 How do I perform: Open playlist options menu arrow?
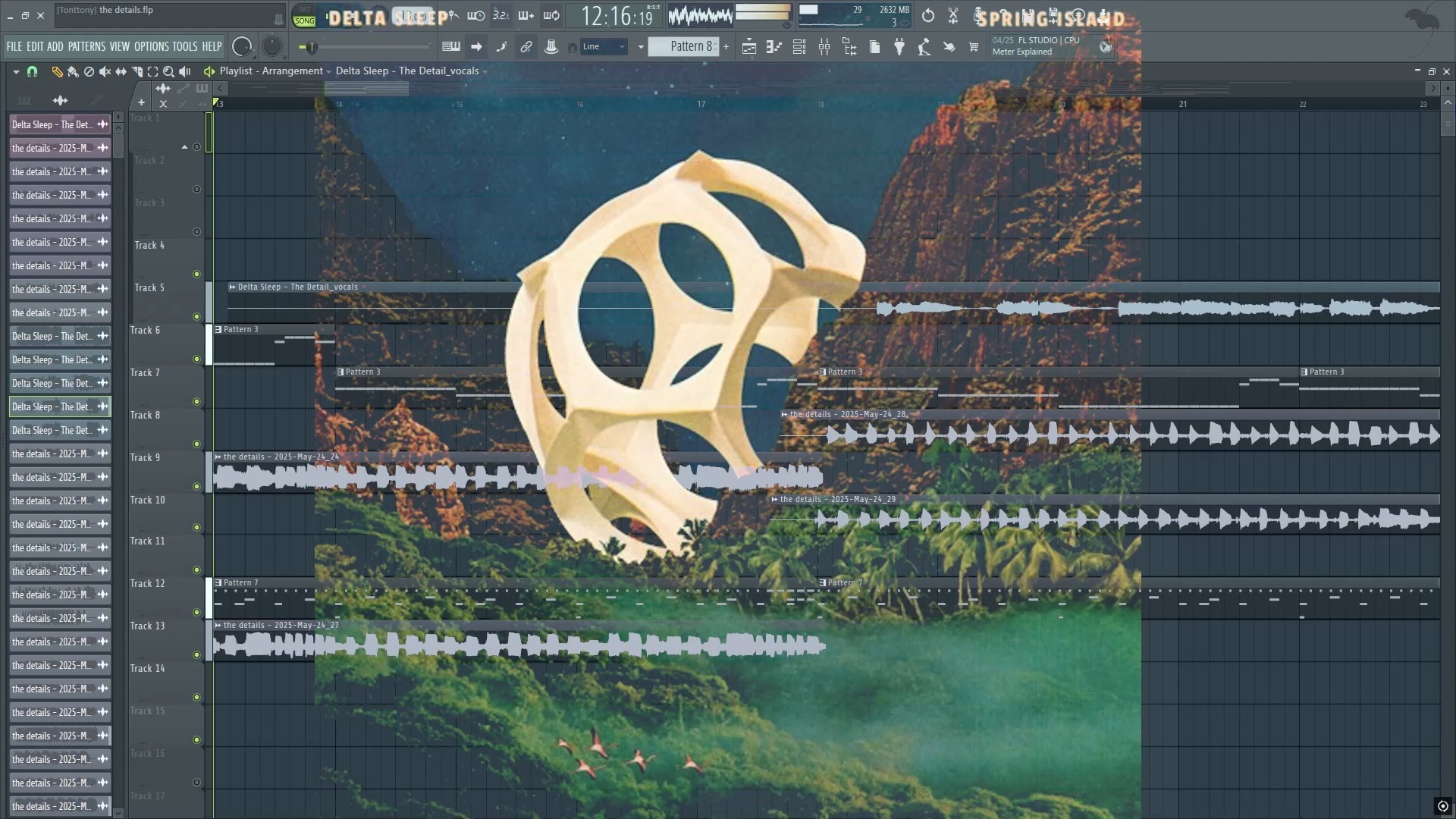coord(15,71)
